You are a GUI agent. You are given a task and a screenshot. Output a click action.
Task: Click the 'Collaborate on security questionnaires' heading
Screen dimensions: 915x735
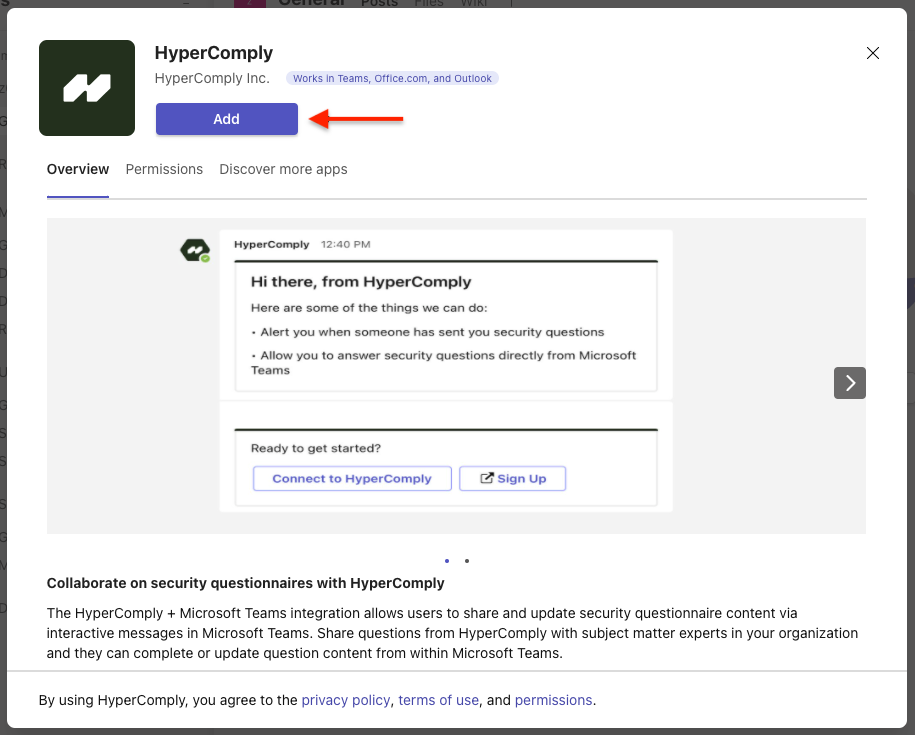tap(246, 583)
